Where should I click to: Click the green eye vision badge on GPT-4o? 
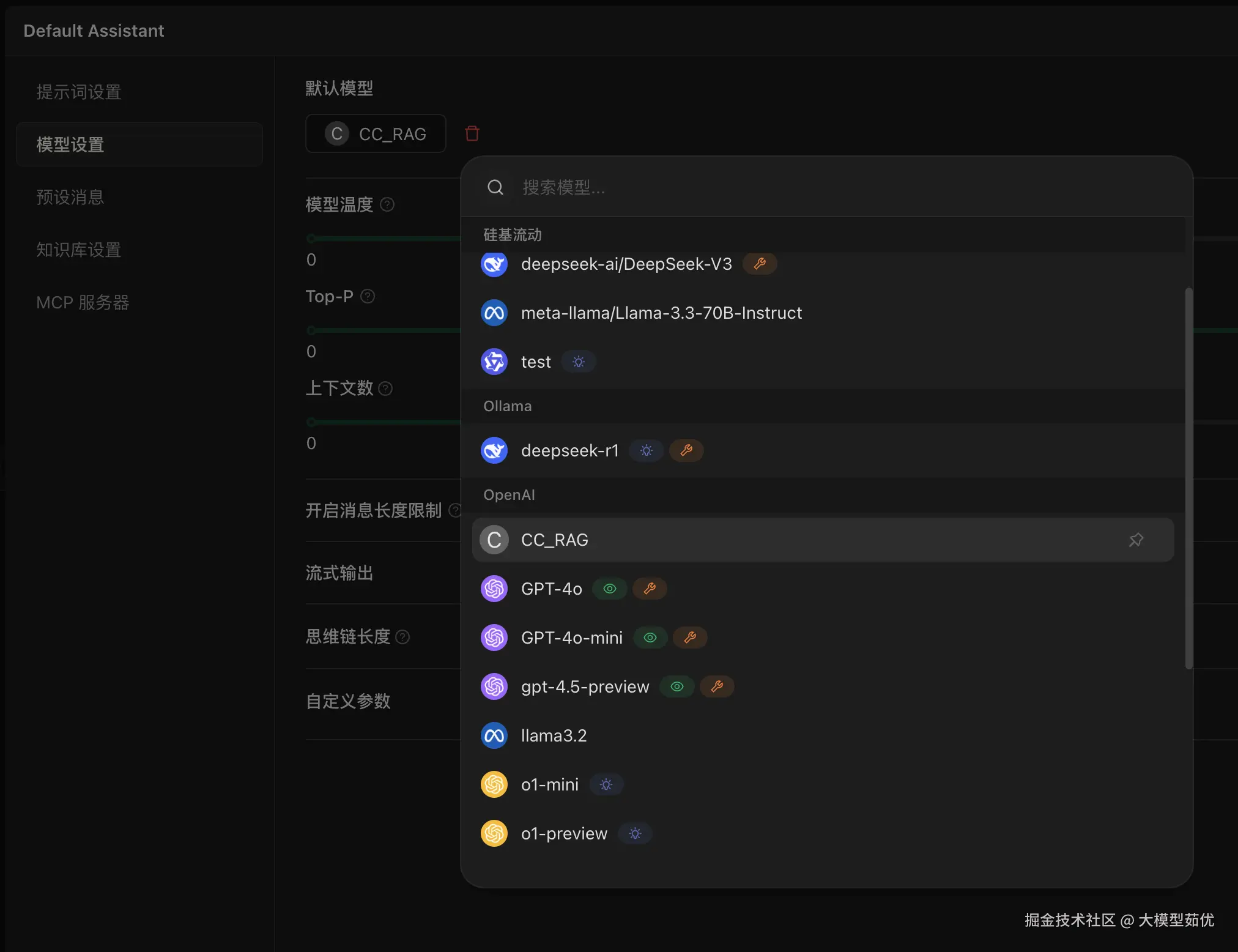coord(610,589)
